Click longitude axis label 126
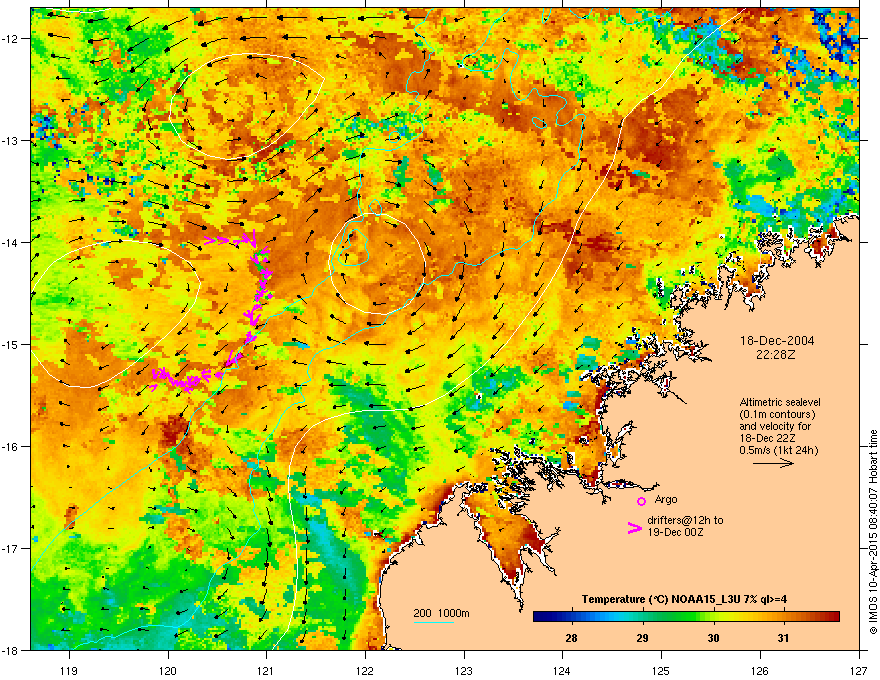The image size is (880, 680). click(x=759, y=670)
